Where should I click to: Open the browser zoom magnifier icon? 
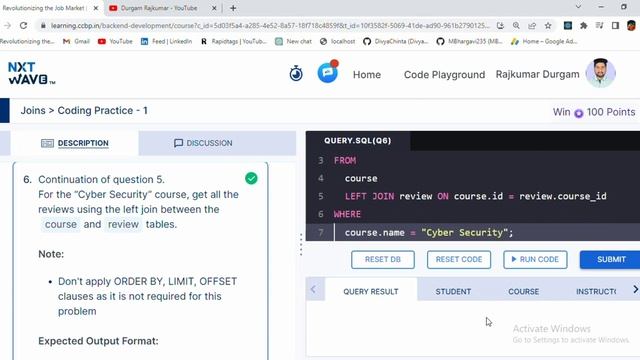516,25
